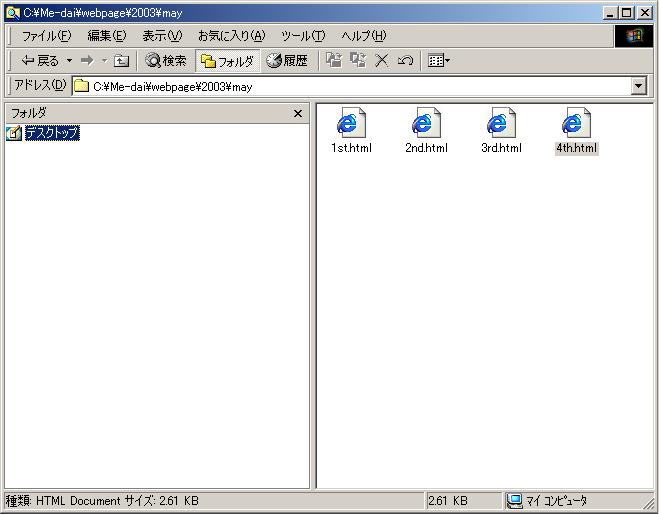This screenshot has height=514, width=659.
Task: Click the Delete X toolbar icon
Action: tap(382, 61)
